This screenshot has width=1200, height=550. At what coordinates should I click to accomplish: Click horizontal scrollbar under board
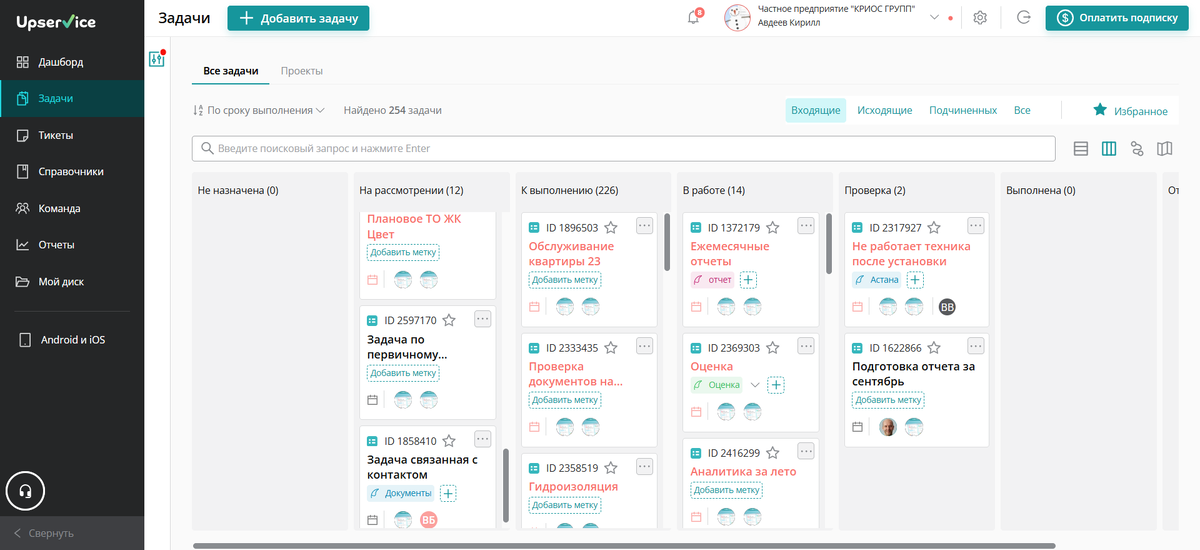(624, 546)
